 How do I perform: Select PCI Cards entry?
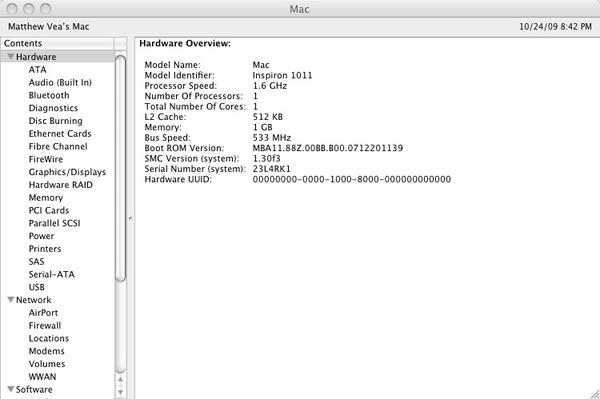click(49, 210)
